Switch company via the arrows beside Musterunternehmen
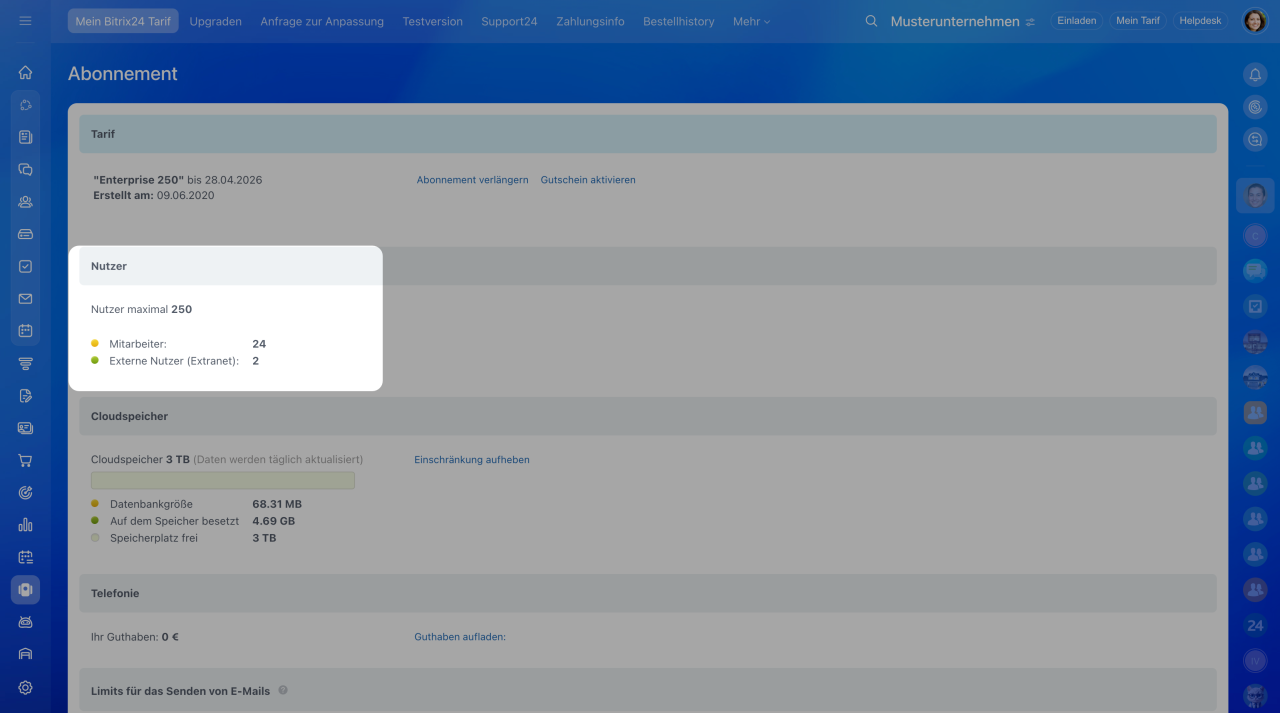This screenshot has width=1280, height=713. click(1030, 21)
